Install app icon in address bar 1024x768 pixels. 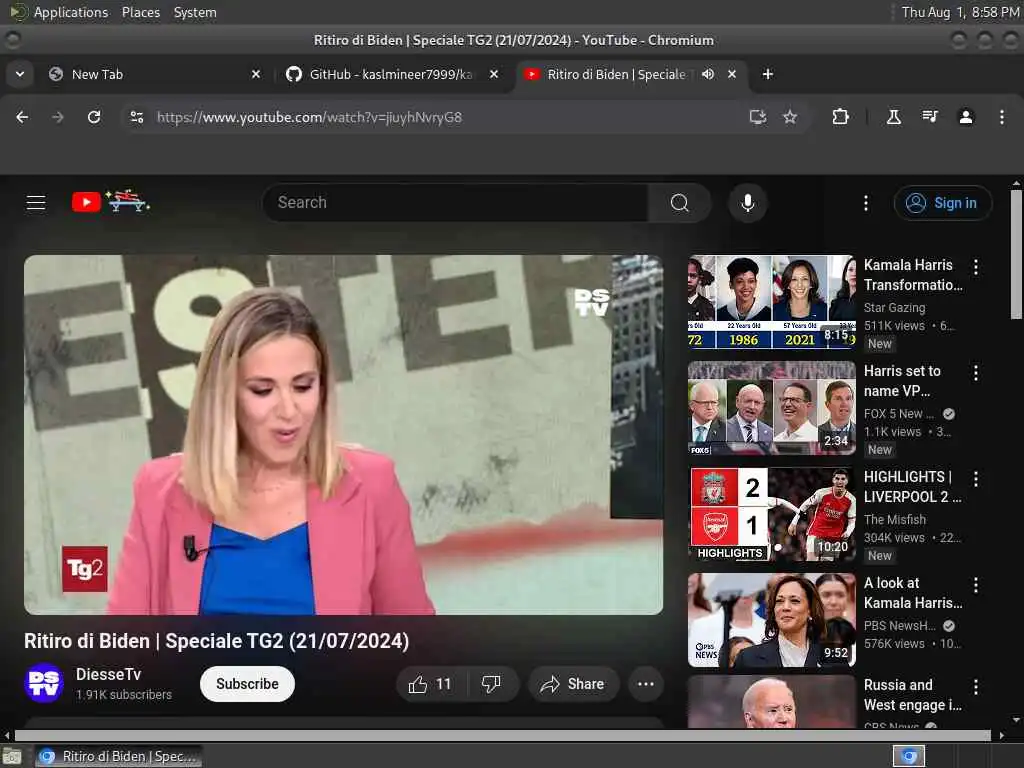(x=758, y=117)
